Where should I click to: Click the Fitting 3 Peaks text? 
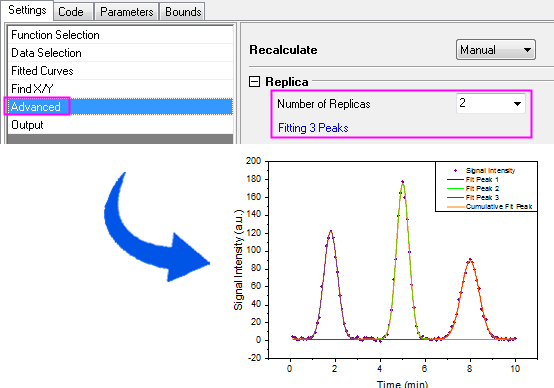point(313,128)
